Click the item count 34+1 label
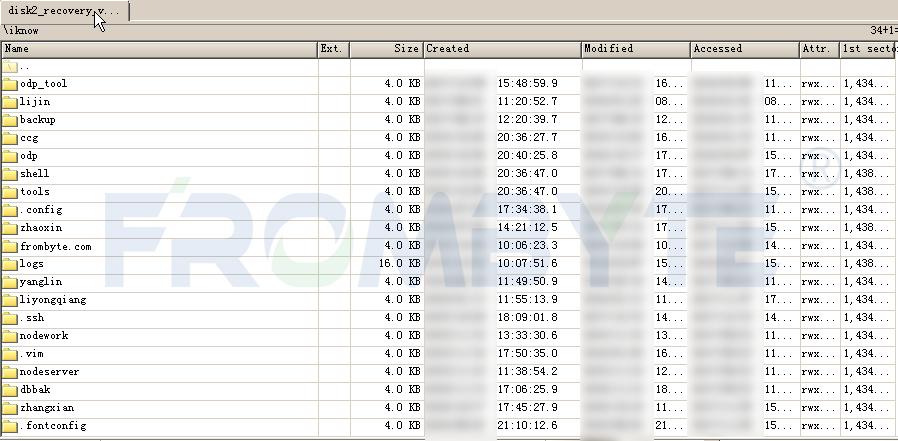 coord(884,30)
